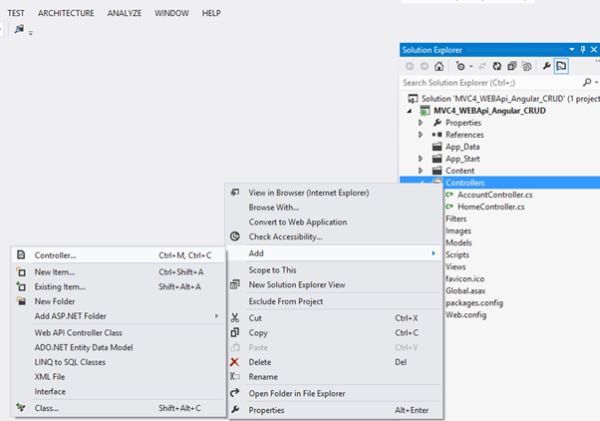
Task: Select the Views folder
Action: coord(455,267)
